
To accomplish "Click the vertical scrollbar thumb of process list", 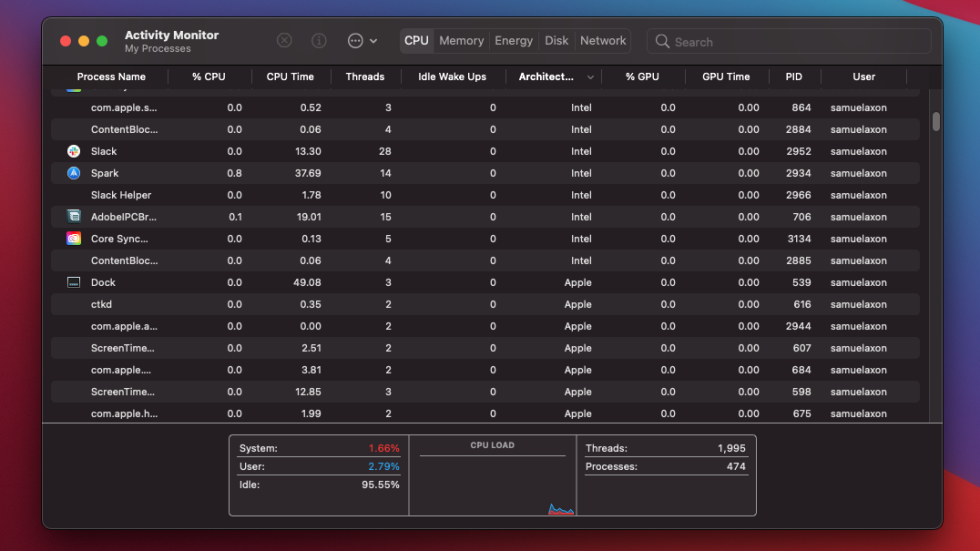I will point(936,121).
